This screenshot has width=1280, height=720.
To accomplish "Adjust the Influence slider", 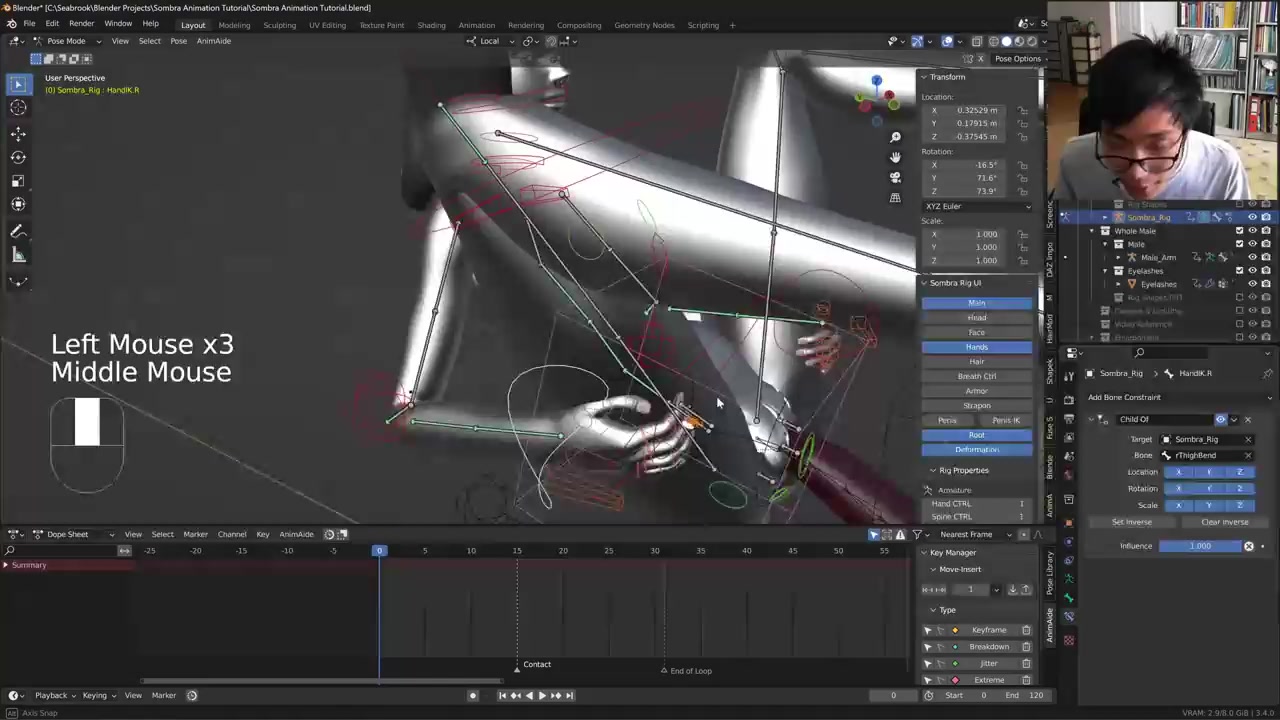I will tap(1200, 546).
